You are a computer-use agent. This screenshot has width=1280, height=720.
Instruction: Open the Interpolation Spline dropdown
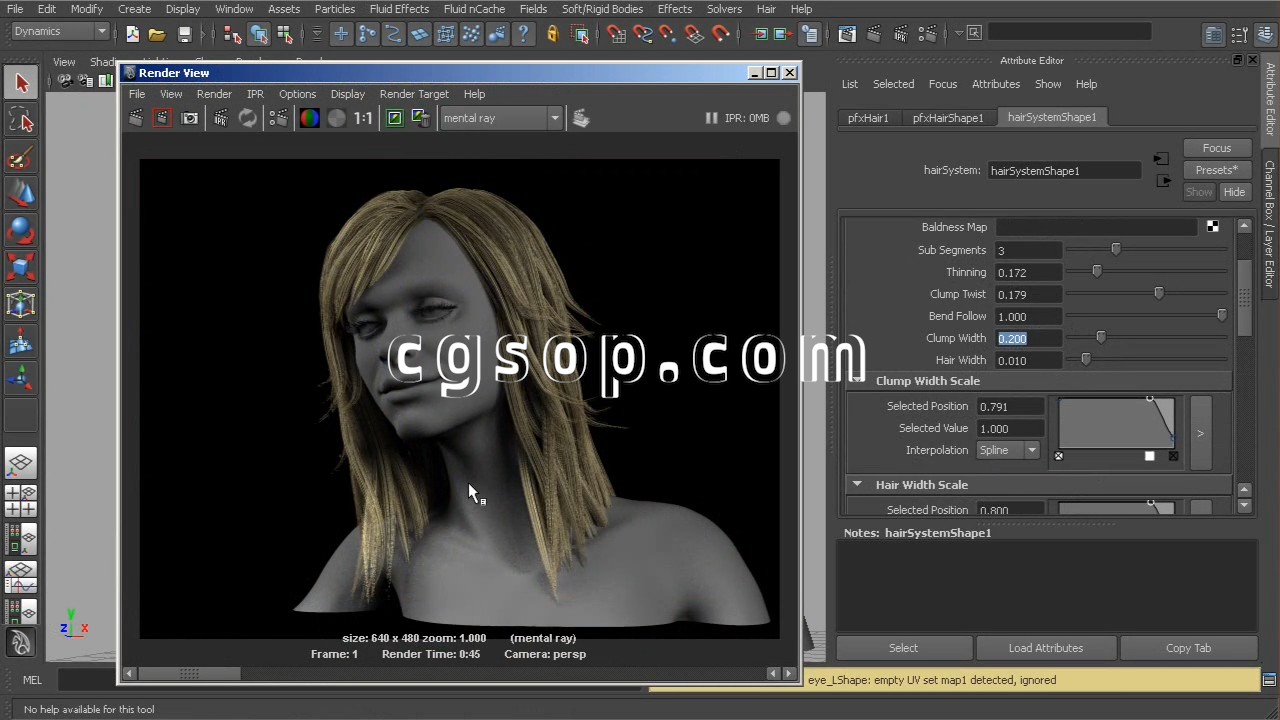pos(1009,450)
